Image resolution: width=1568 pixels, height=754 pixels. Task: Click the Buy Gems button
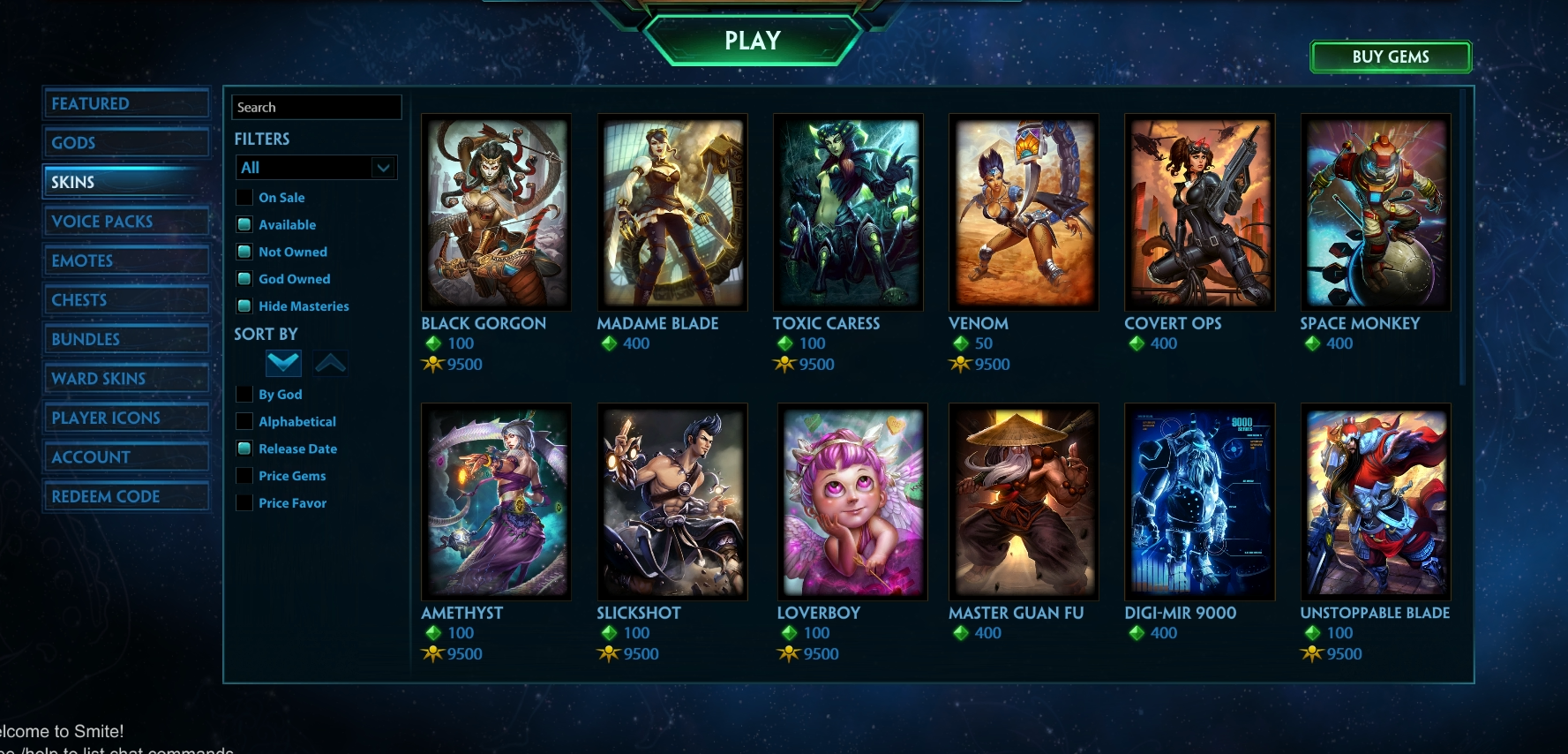pyautogui.click(x=1391, y=57)
